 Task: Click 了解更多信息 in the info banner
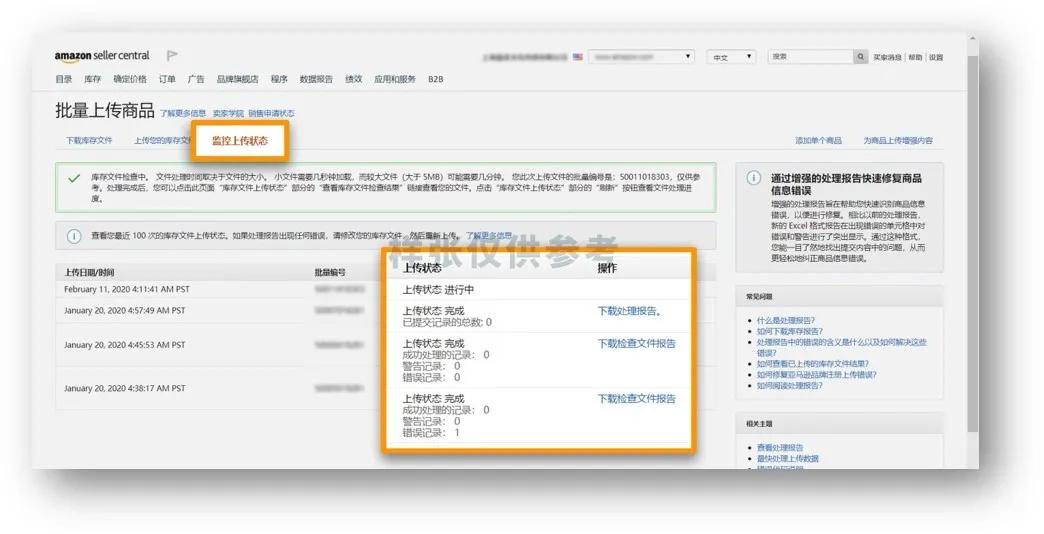489,236
